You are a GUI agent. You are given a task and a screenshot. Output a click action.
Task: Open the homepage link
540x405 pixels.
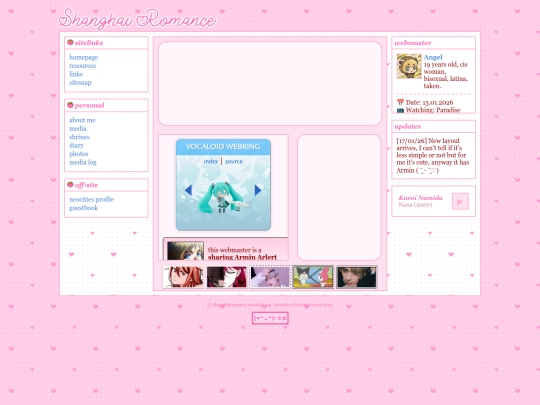(83, 57)
